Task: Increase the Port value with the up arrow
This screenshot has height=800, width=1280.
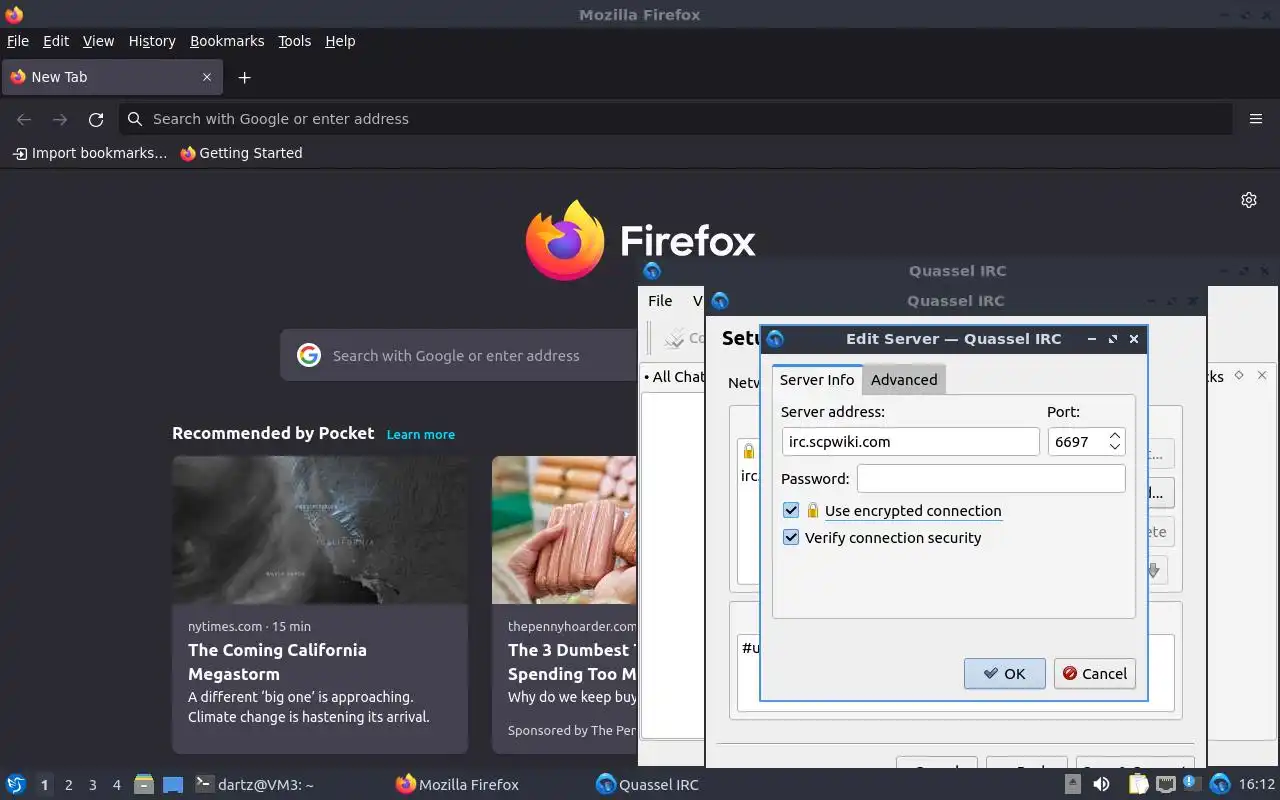Action: click(x=1115, y=435)
